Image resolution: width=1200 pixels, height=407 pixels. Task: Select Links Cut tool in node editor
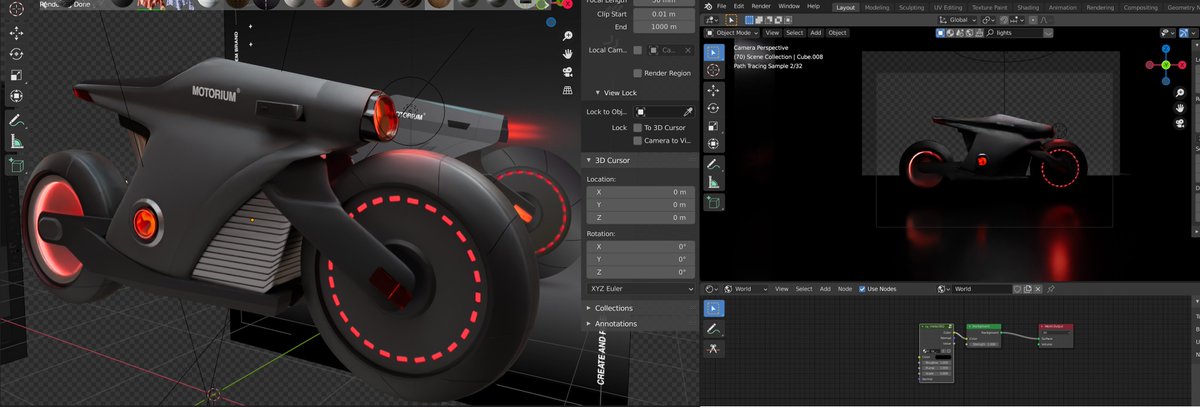pyautogui.click(x=714, y=349)
